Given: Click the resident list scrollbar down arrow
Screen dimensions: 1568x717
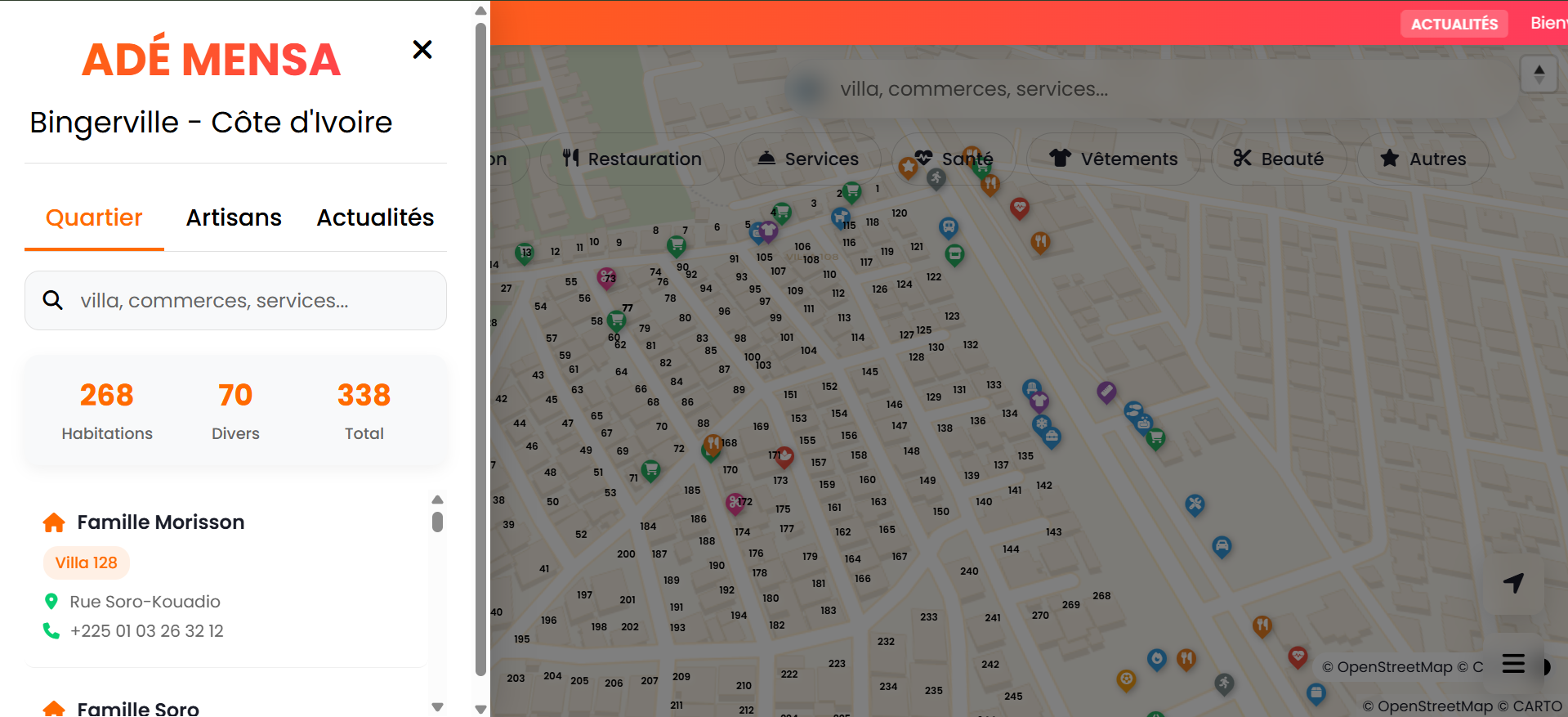Looking at the screenshot, I should tap(437, 706).
